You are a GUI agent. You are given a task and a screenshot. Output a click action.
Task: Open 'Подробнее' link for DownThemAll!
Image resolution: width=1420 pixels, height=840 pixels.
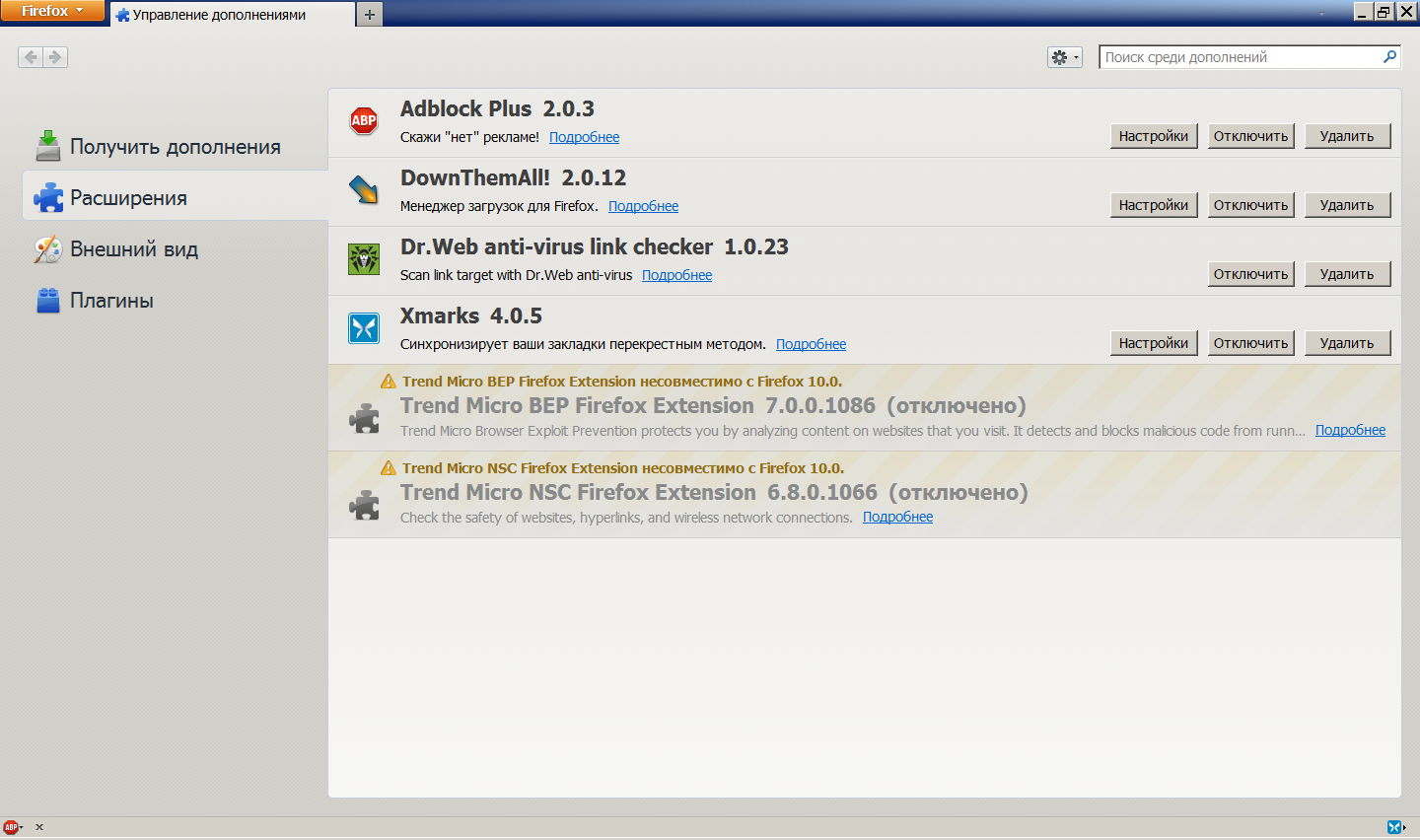643,206
